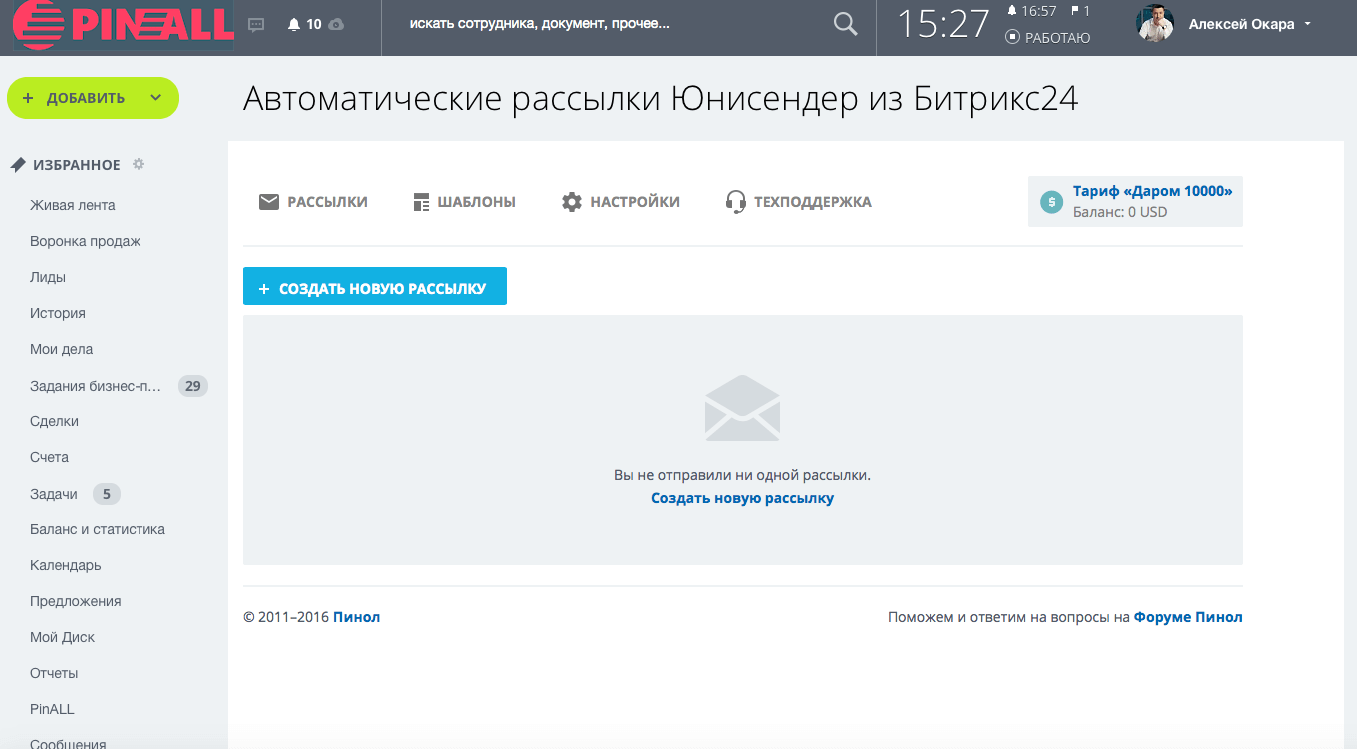Open Живая лента in sidebar

[x=73, y=205]
